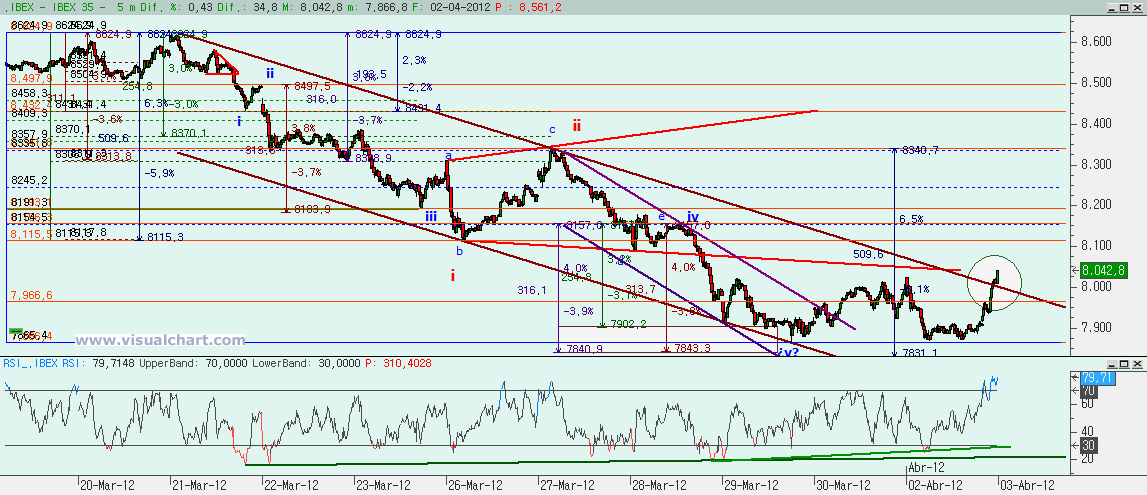
Task: Click the blue iv? wave label
Action: coord(787,352)
